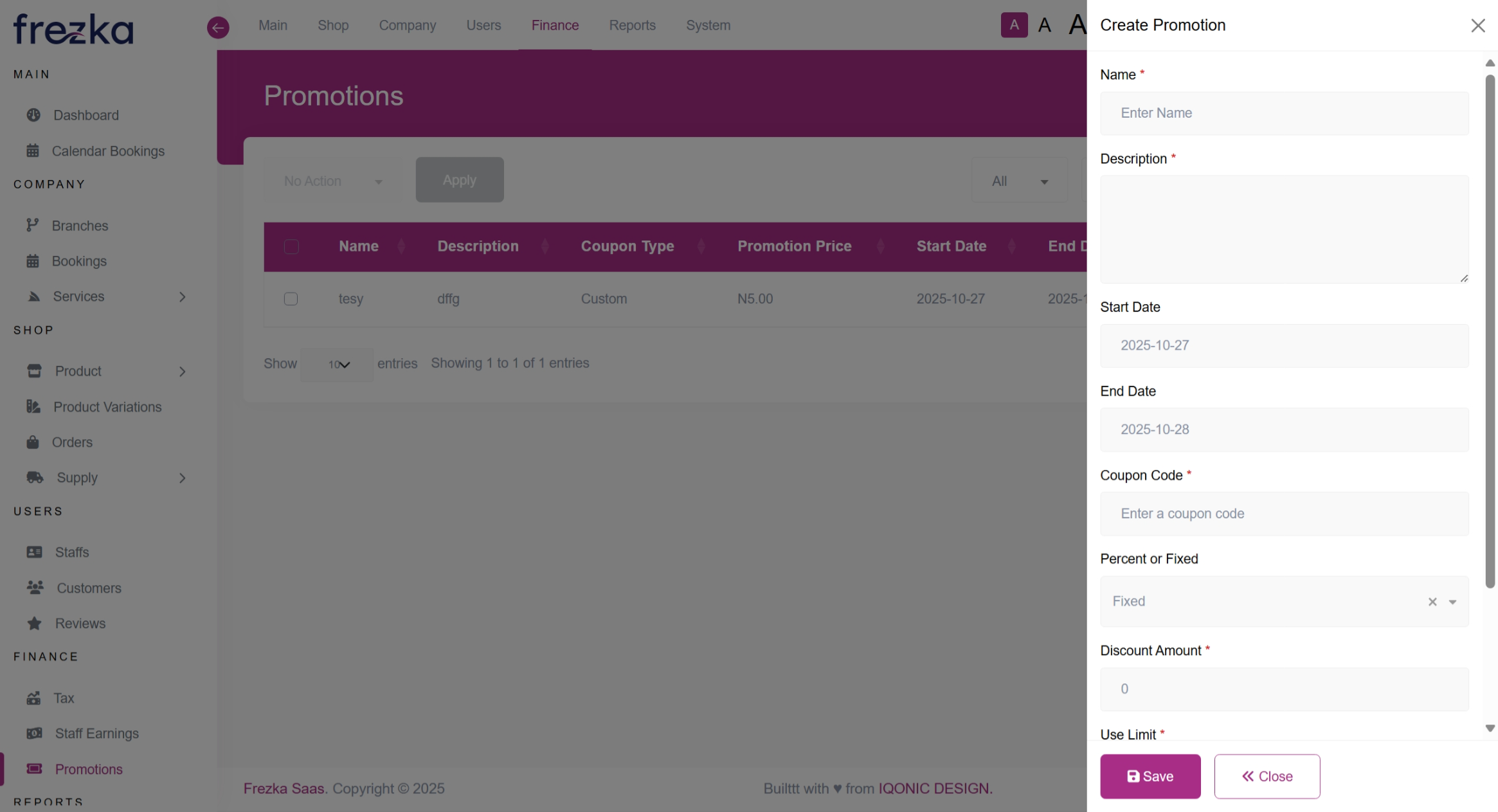
Task: Click the Staffs ID card icon
Action: coord(34,552)
